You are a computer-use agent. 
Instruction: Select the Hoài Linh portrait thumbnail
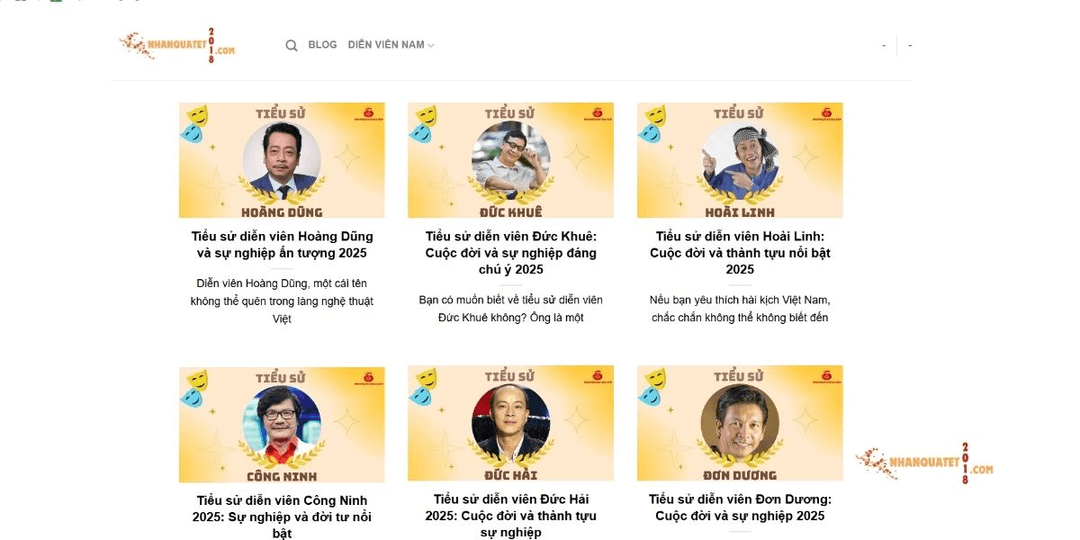[740, 160]
